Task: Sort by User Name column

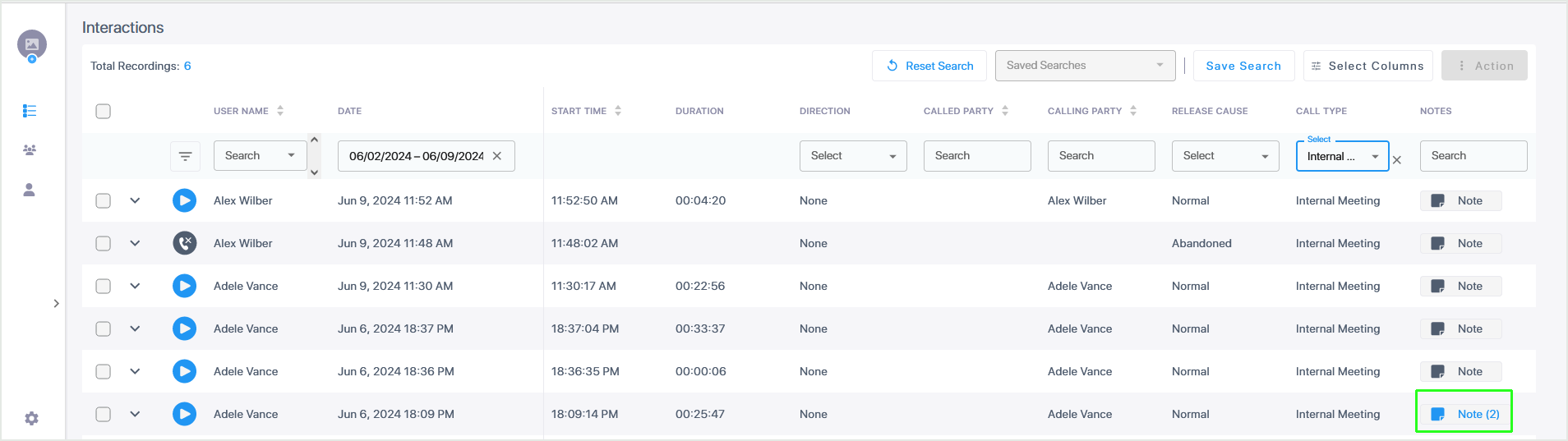Action: [x=280, y=111]
